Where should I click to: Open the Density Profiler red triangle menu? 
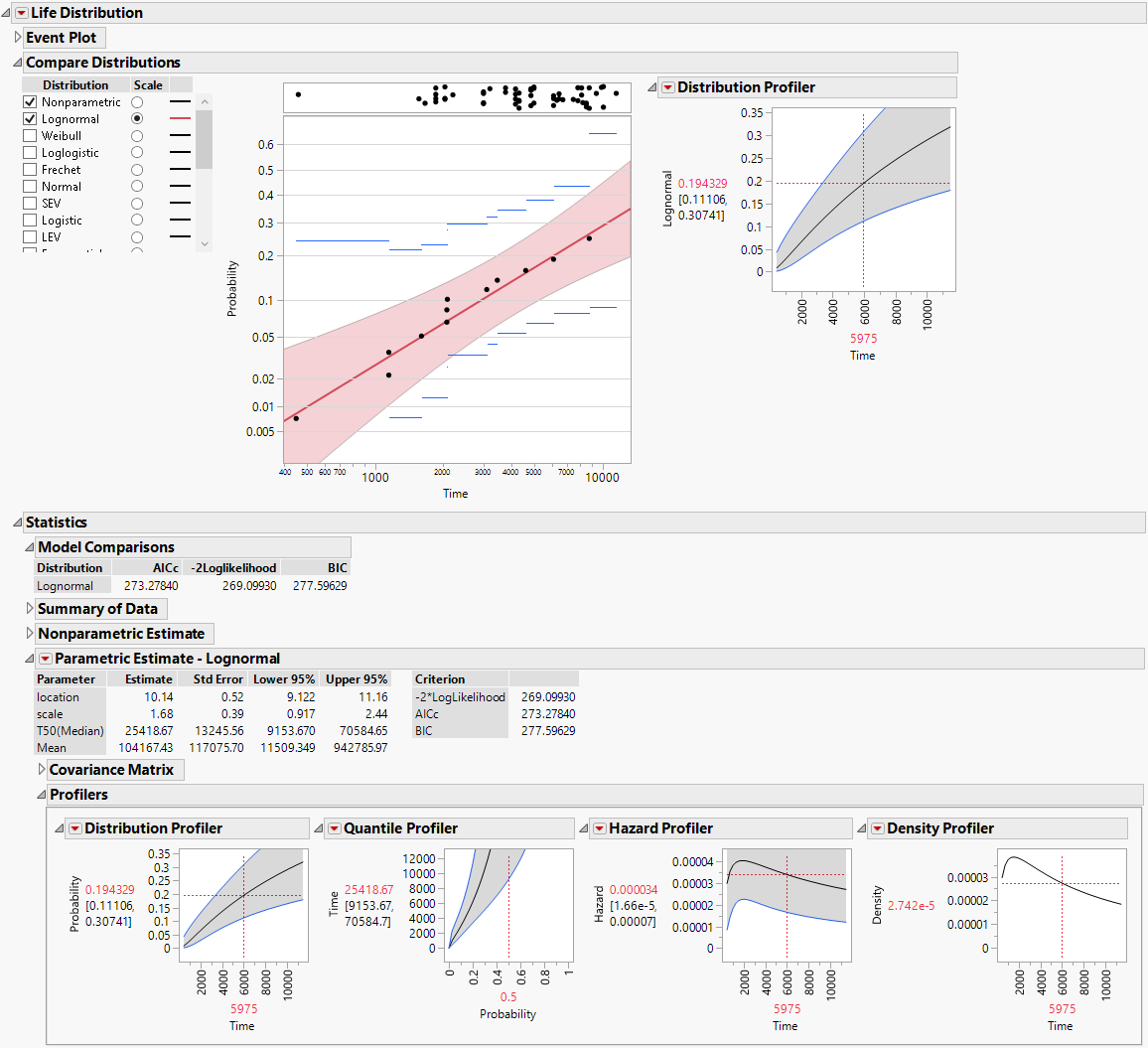pos(879,827)
